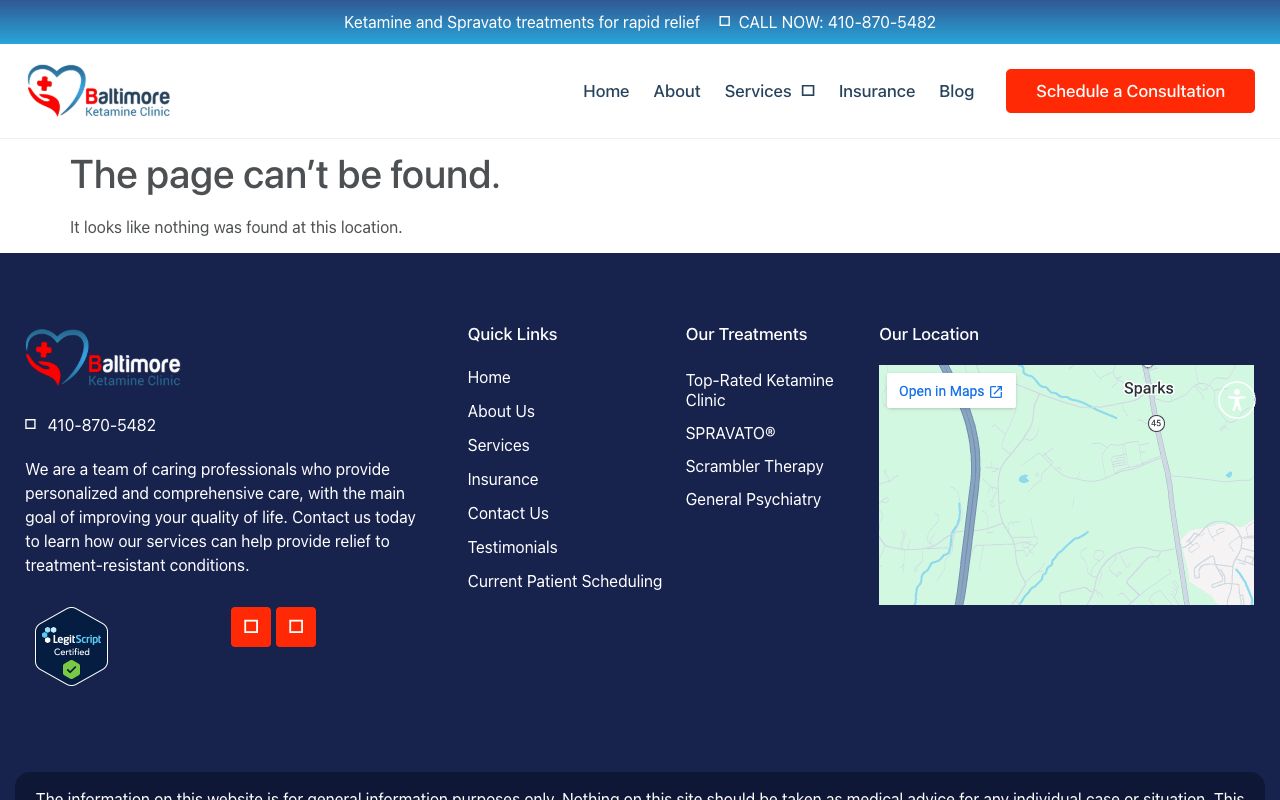
Task: Open the Scrambler Therapy link
Action: point(754,466)
